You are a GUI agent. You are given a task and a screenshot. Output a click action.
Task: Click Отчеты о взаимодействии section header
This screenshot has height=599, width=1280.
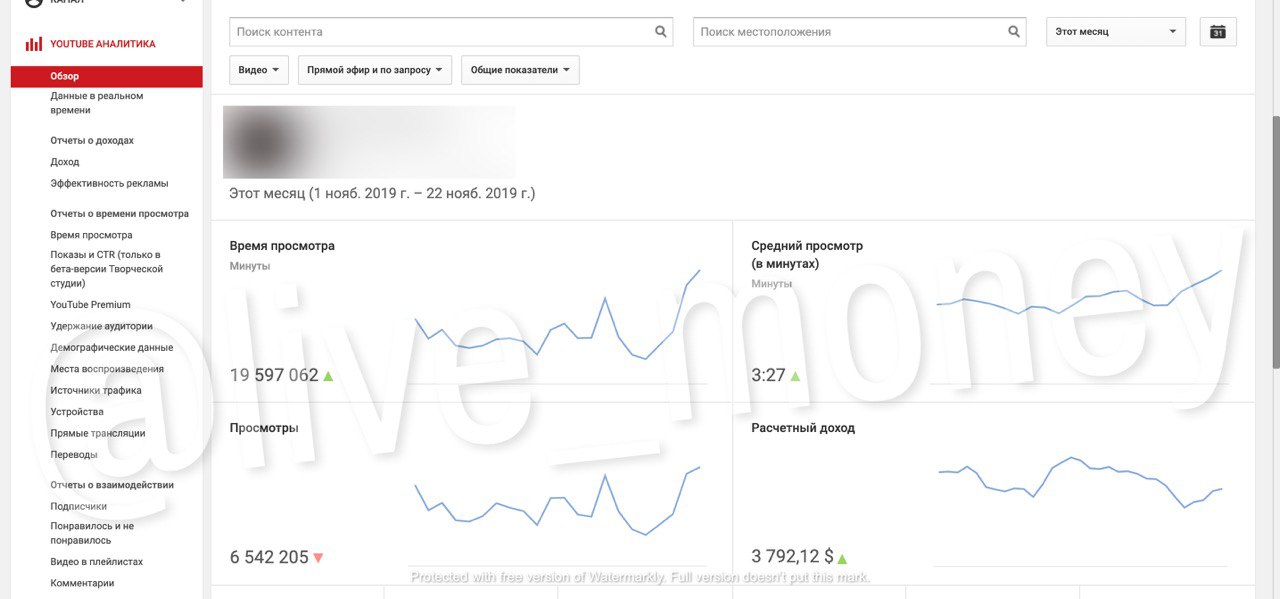coord(112,485)
